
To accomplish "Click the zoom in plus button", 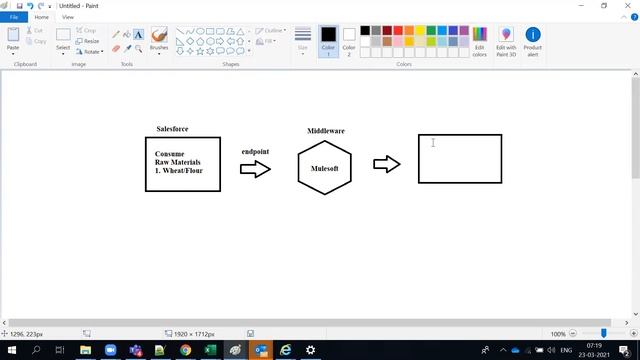I will (x=633, y=333).
